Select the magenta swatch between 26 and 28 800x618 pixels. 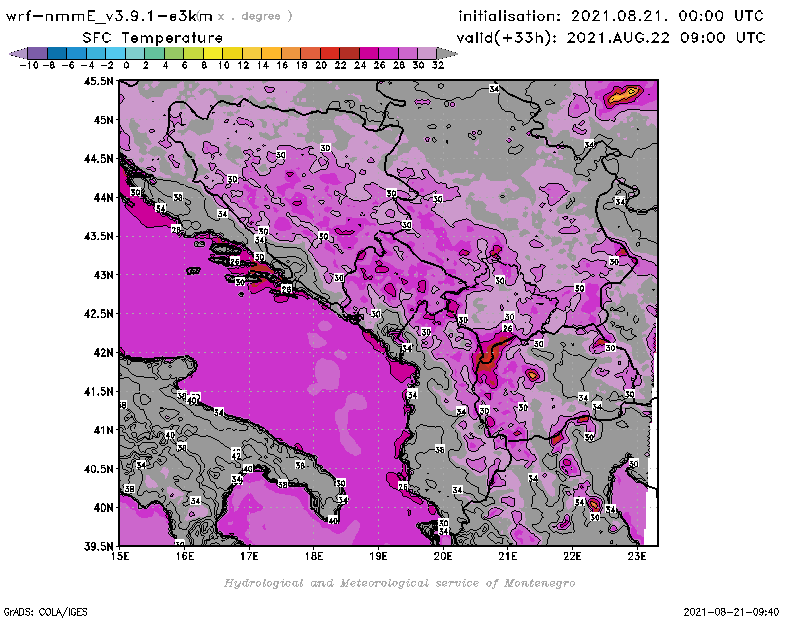click(x=388, y=52)
